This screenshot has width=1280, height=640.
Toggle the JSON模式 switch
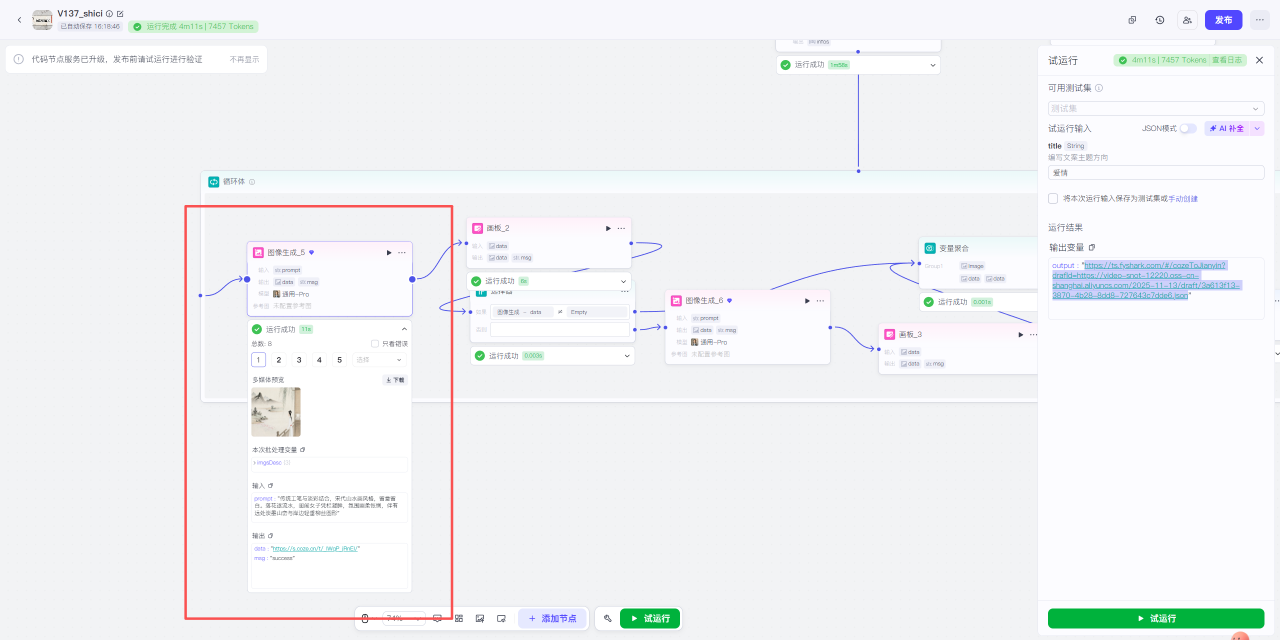coord(1187,128)
